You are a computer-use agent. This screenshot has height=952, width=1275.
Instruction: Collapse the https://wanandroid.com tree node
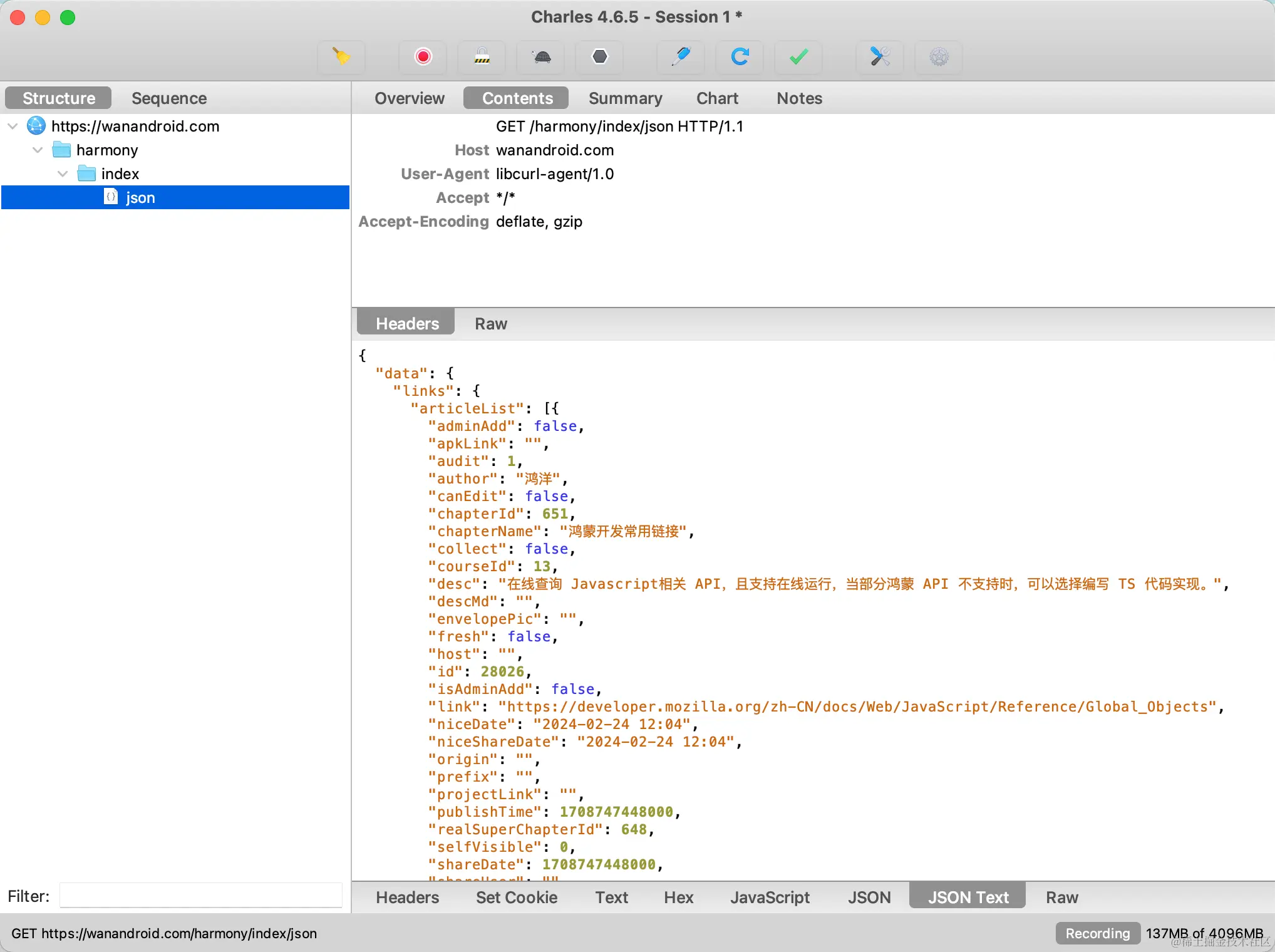click(x=13, y=127)
